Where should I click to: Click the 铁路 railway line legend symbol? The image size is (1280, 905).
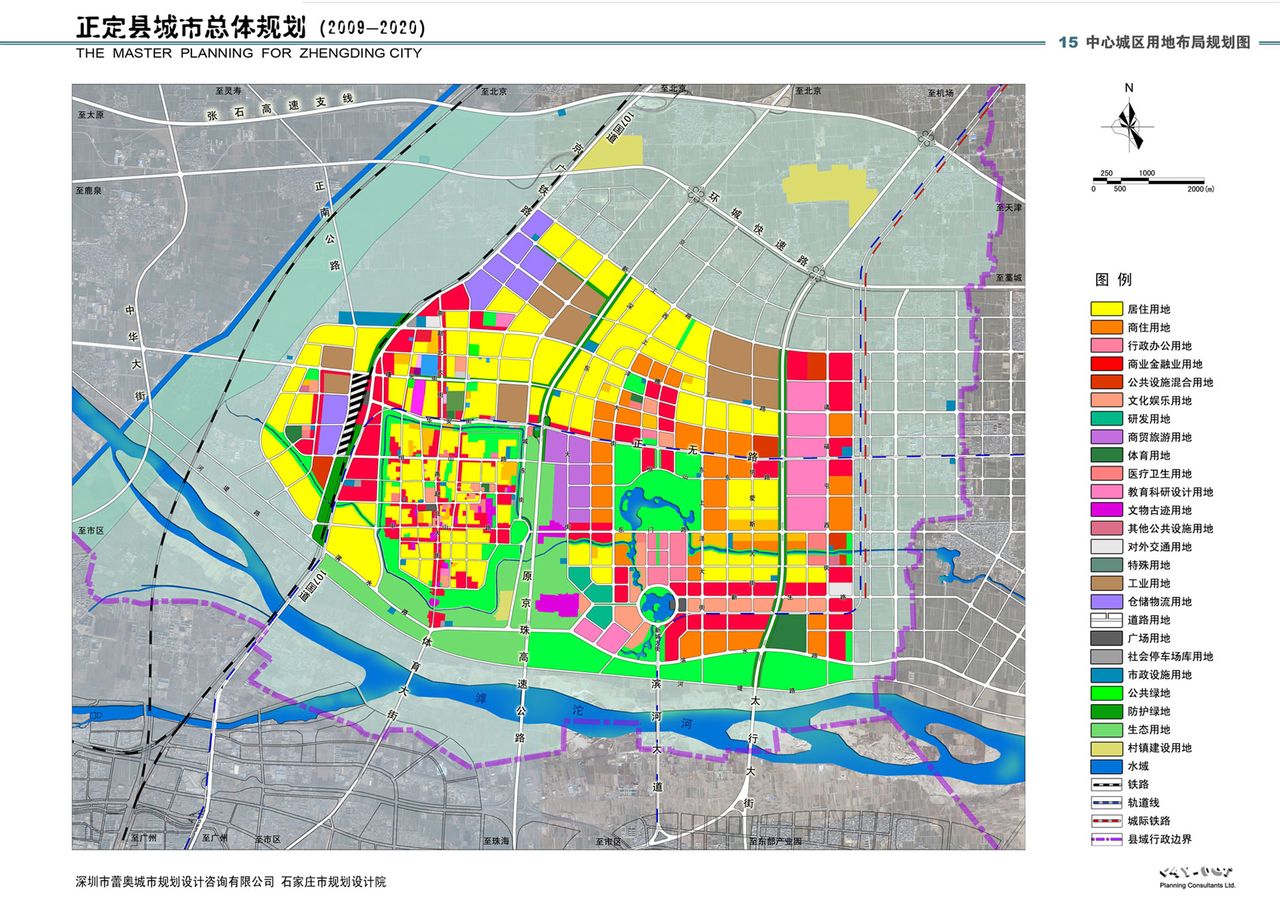point(1105,785)
